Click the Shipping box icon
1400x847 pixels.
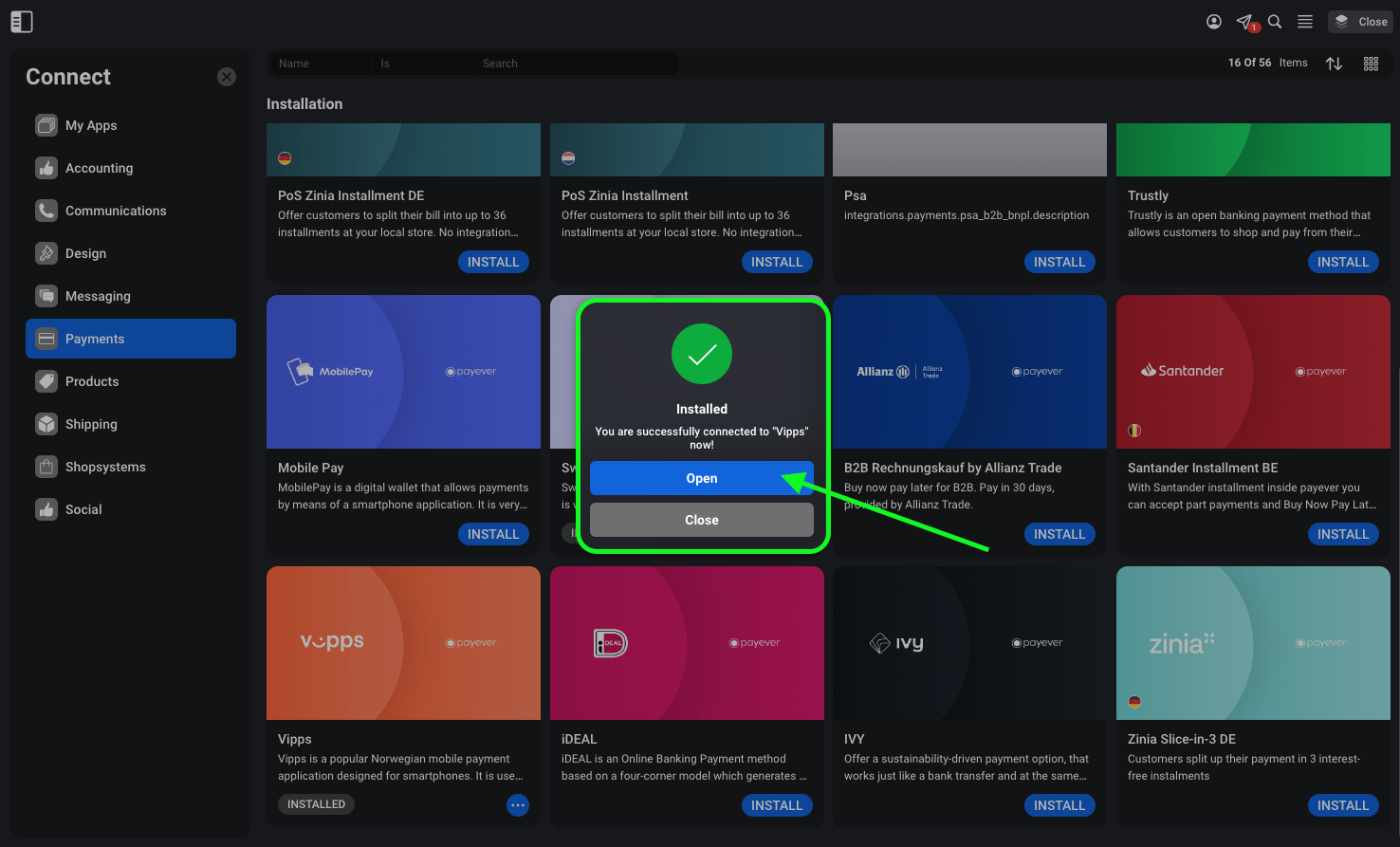(46, 424)
